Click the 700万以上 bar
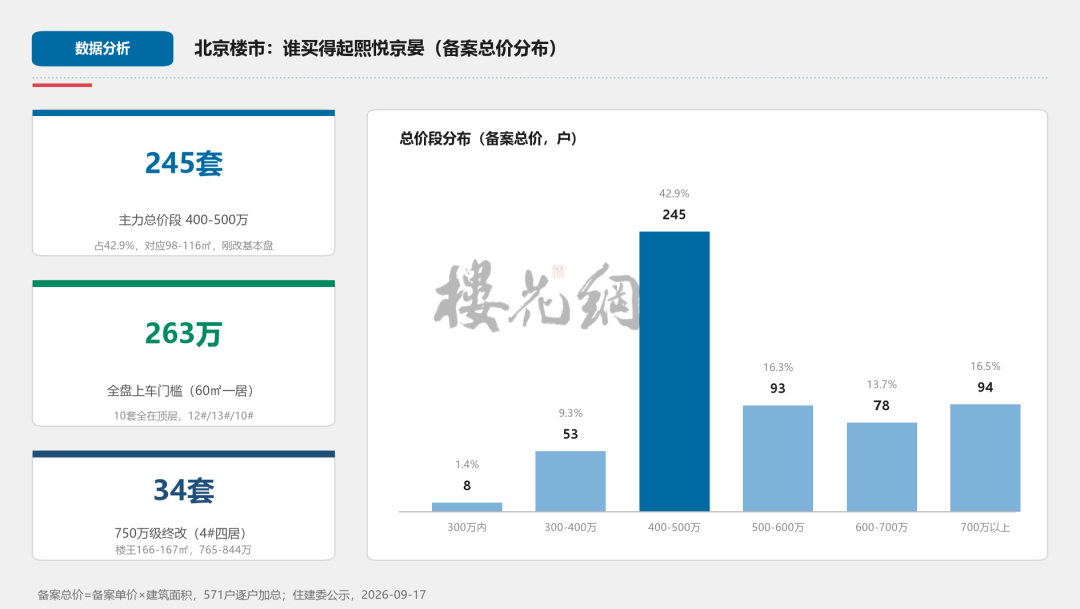 985,458
